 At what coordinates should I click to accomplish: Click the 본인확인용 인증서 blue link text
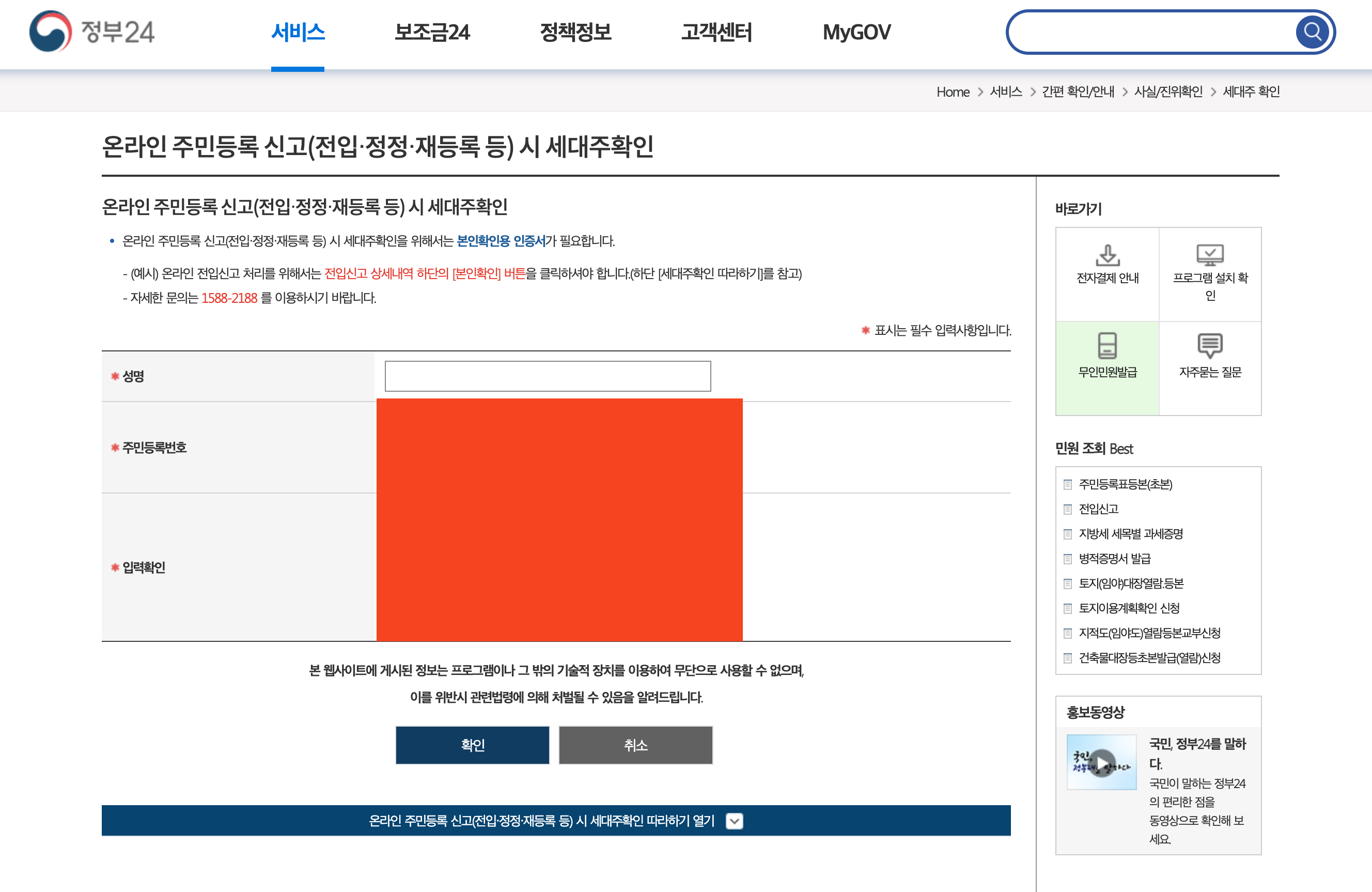pyautogui.click(x=501, y=241)
